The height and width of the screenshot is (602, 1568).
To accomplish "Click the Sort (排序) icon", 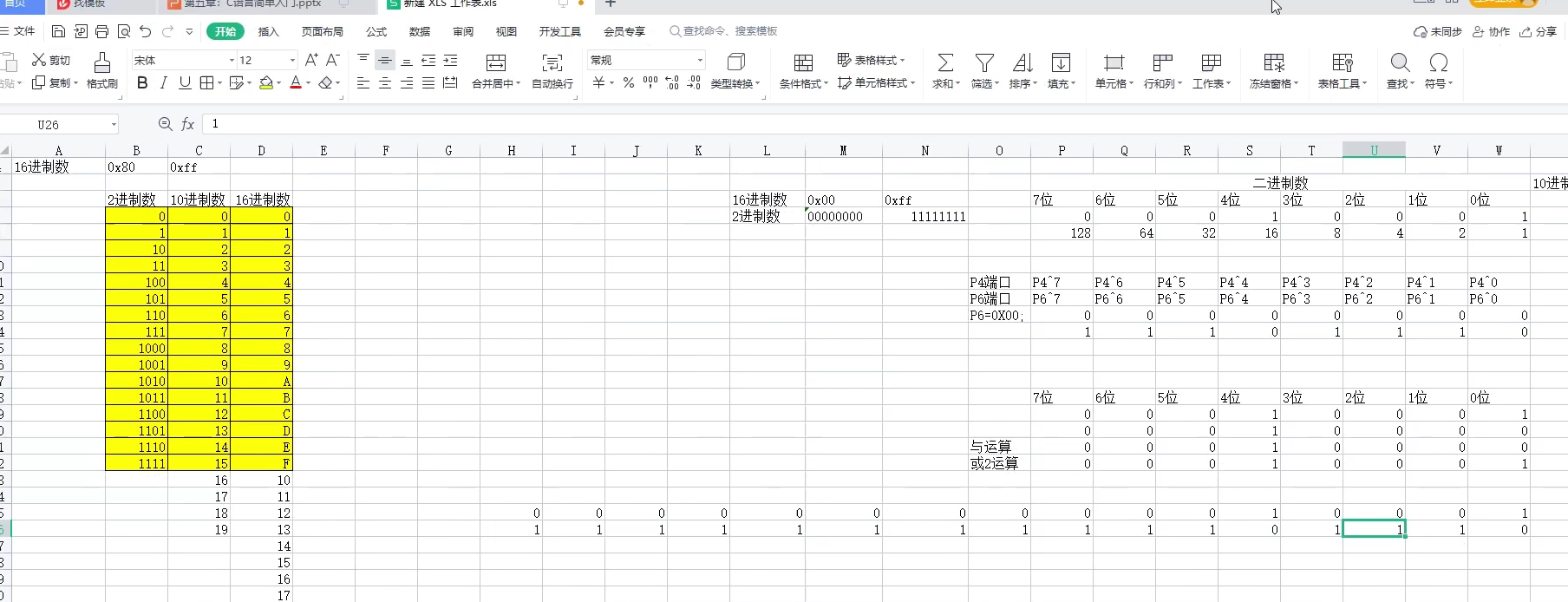I will (1022, 62).
